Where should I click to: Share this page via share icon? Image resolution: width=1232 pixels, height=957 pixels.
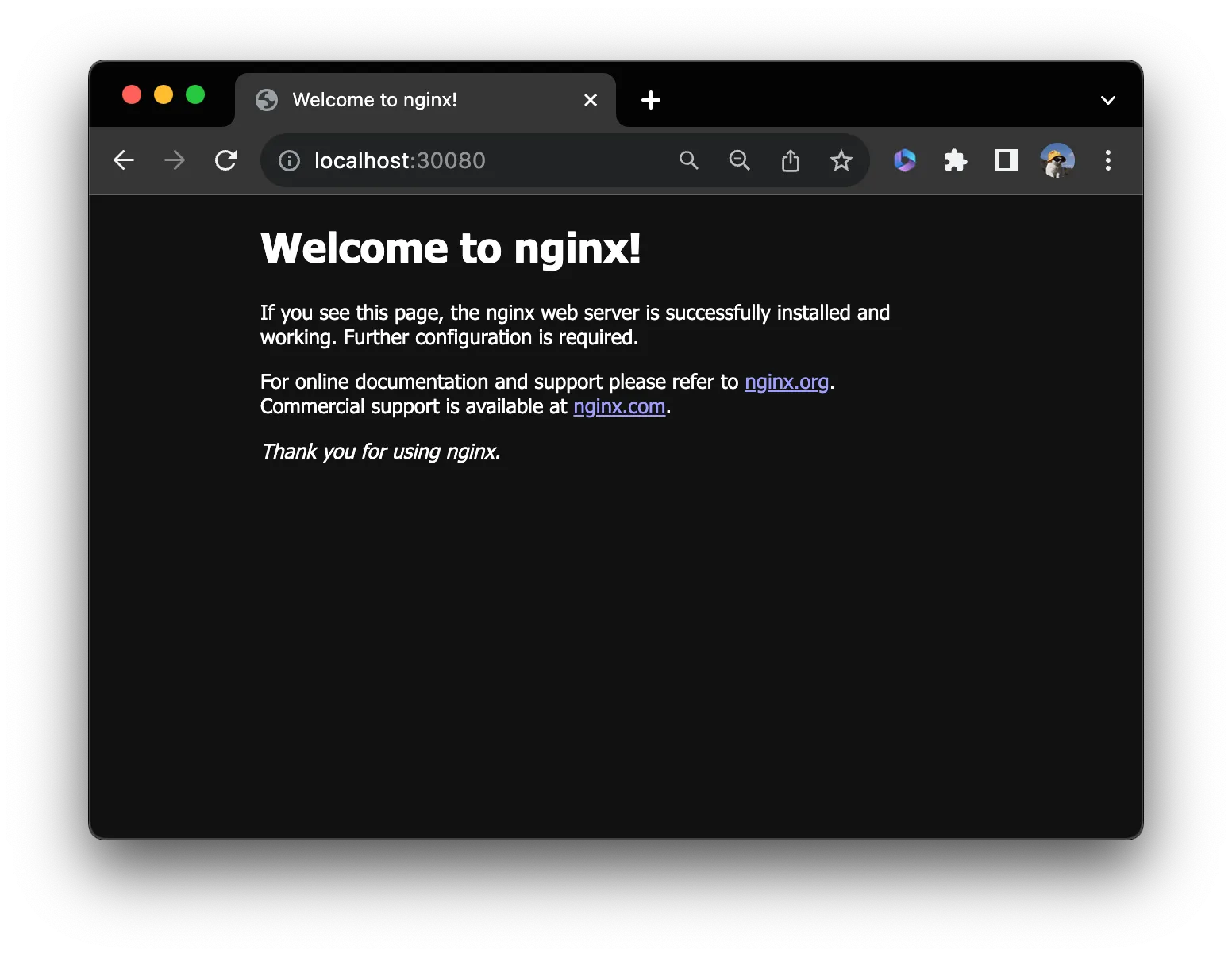point(791,161)
